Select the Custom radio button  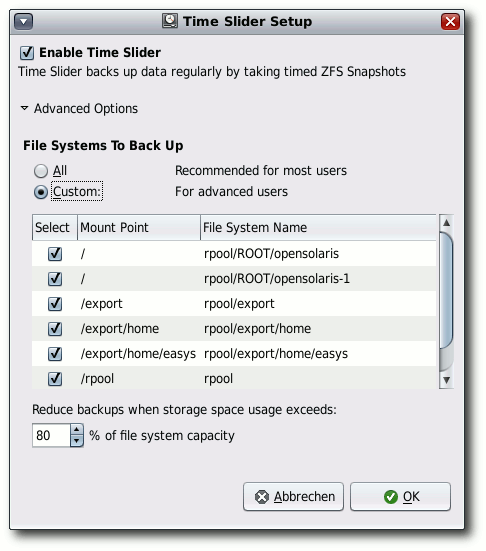tap(41, 192)
